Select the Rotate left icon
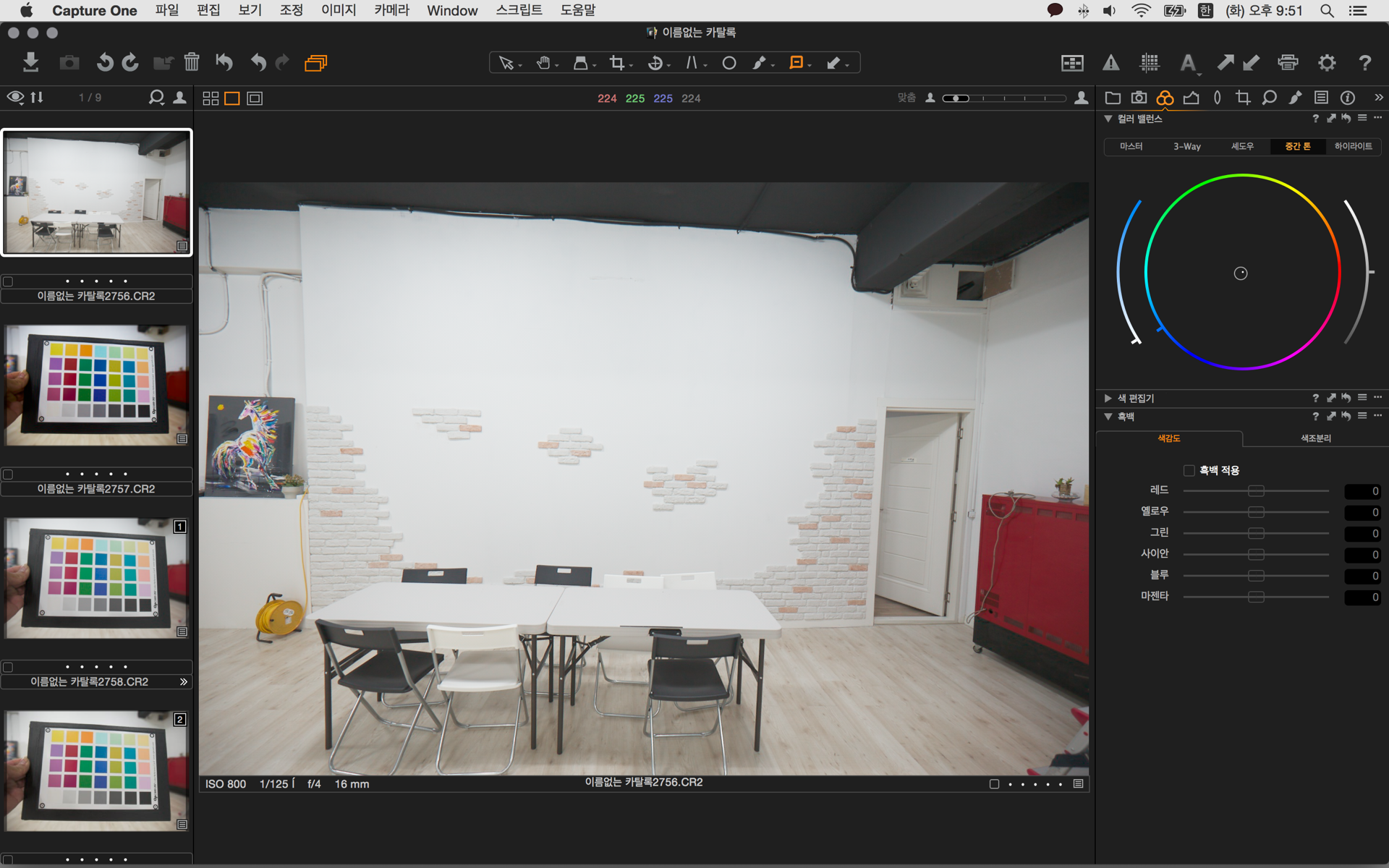 (105, 63)
